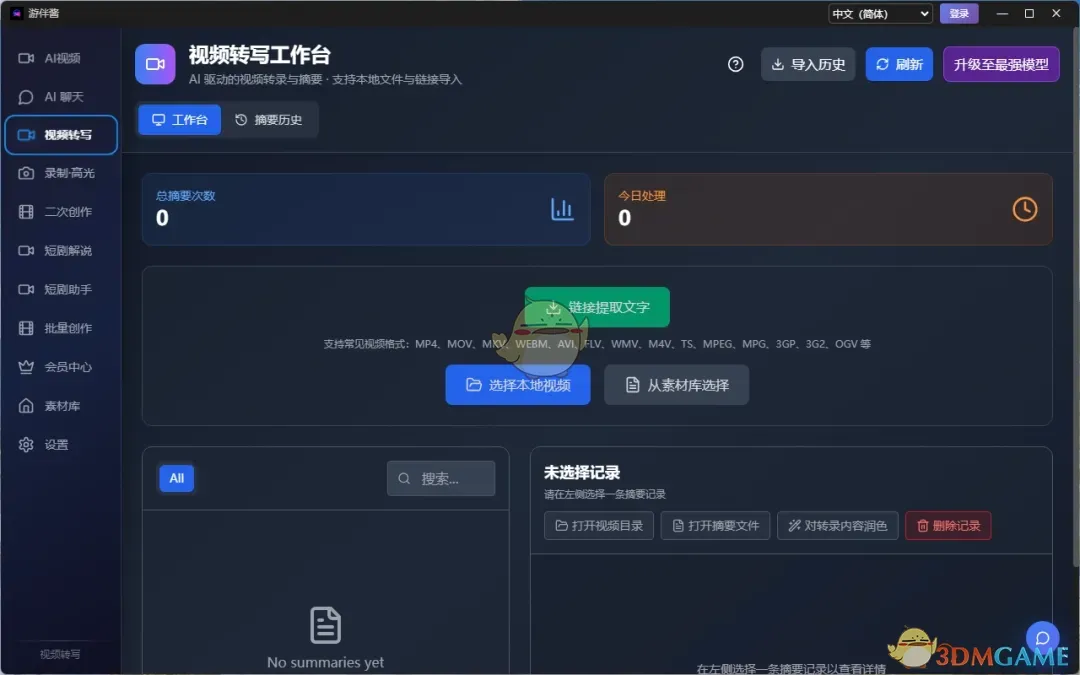Image resolution: width=1080 pixels, height=675 pixels.
Task: Open the 会员中心 page
Action: pyautogui.click(x=60, y=367)
